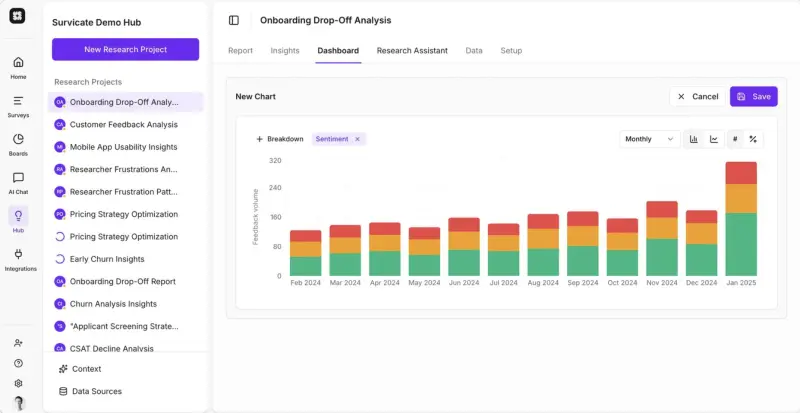Open Churn Analysis Insights project
This screenshot has width=800, height=413.
126,304
